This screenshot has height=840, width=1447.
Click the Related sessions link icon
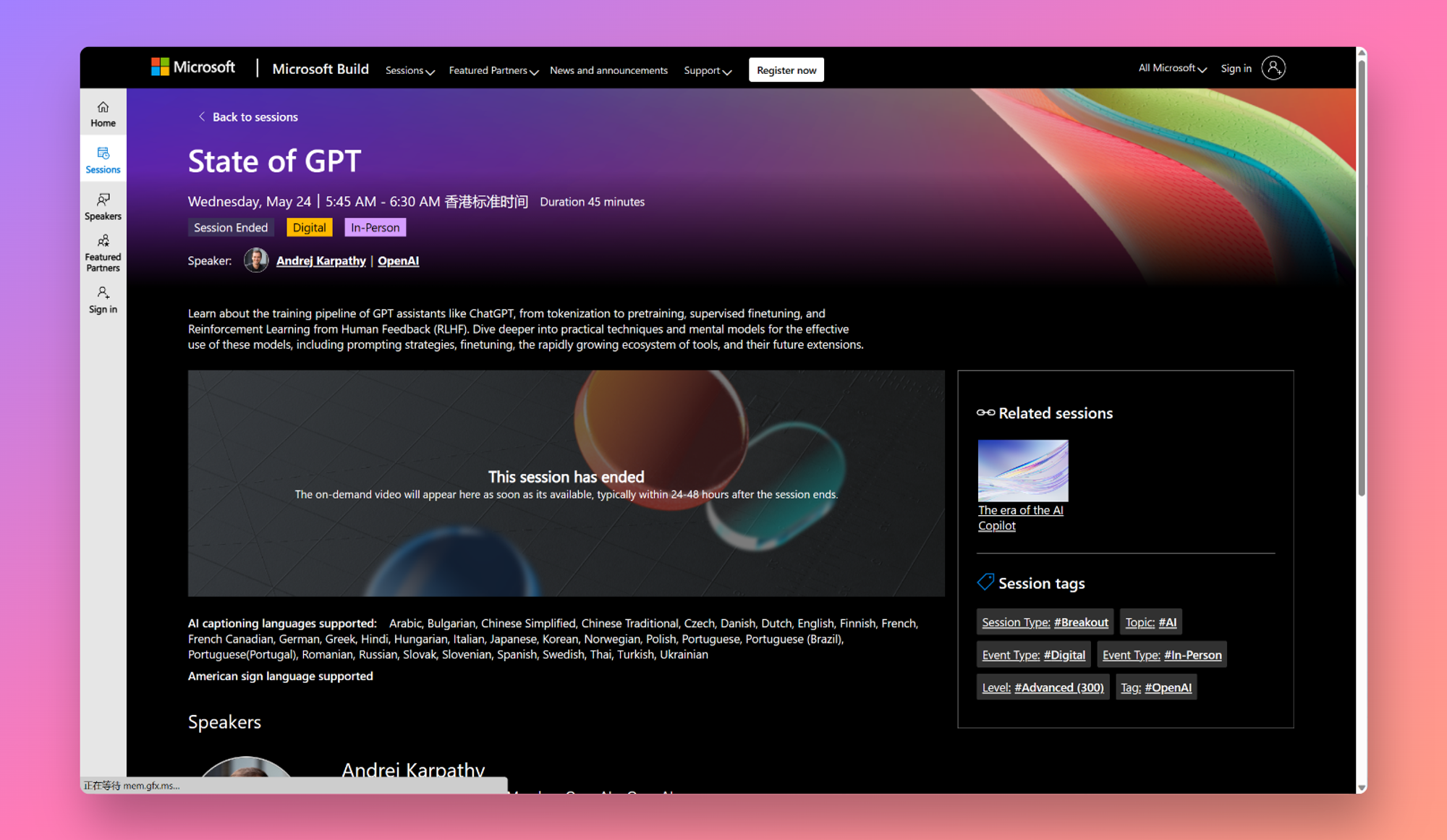pos(985,412)
